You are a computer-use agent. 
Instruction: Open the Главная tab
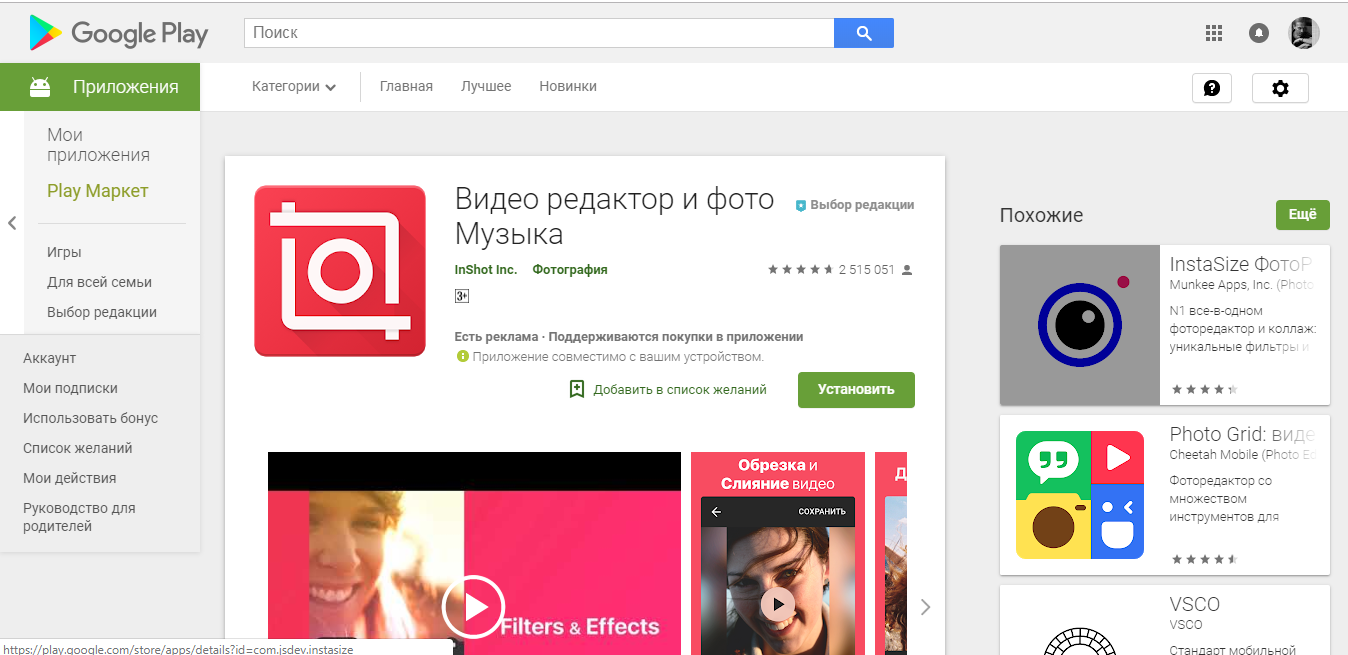click(x=406, y=87)
